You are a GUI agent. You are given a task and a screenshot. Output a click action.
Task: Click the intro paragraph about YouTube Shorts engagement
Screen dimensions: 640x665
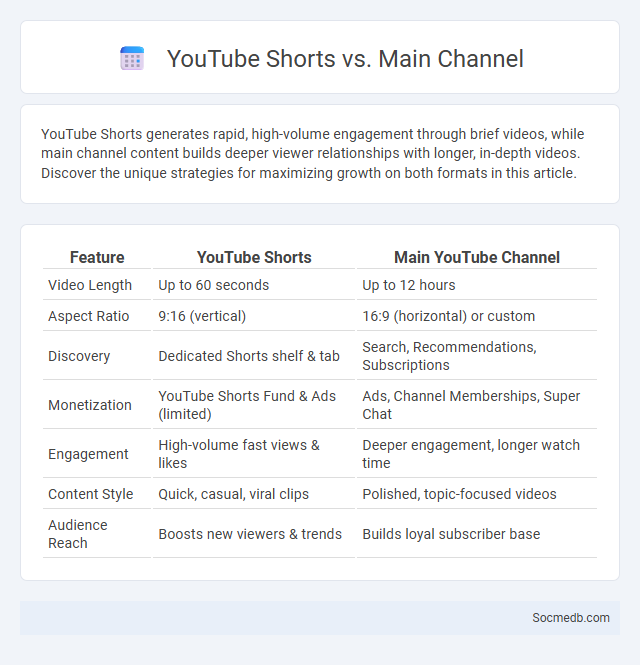(x=313, y=154)
